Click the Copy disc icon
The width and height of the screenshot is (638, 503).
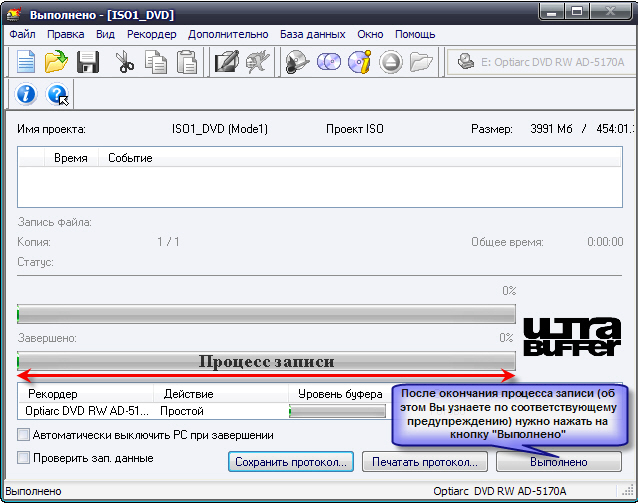click(329, 62)
